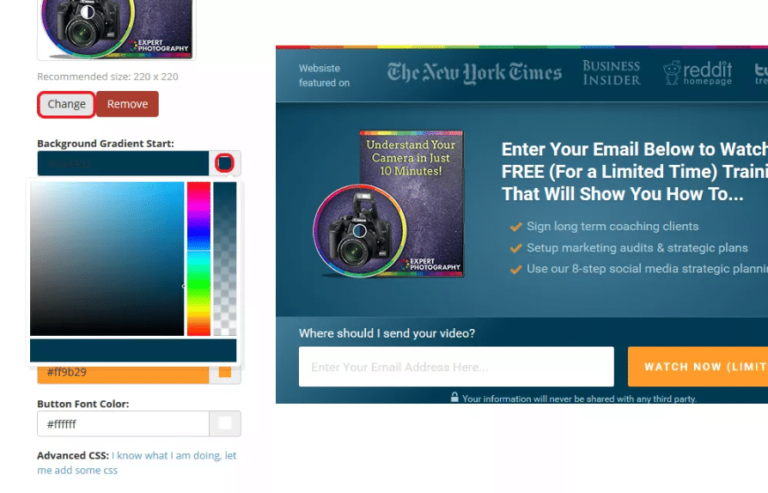Click the reddit homepage logo
Image resolution: width=768 pixels, height=493 pixels.
coord(697,73)
